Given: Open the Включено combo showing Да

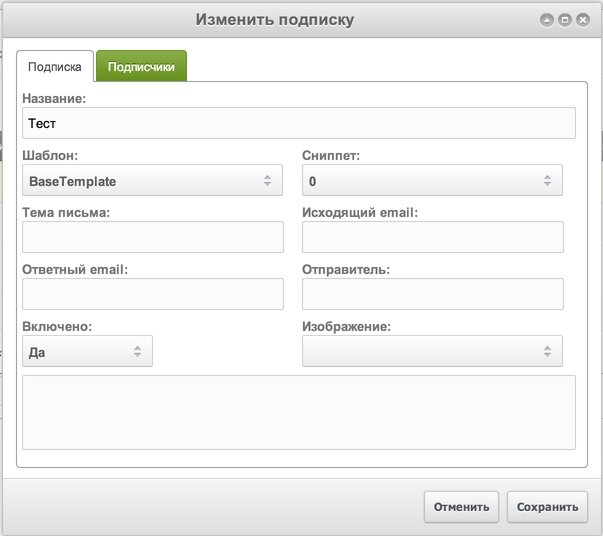Looking at the screenshot, I should tap(87, 351).
